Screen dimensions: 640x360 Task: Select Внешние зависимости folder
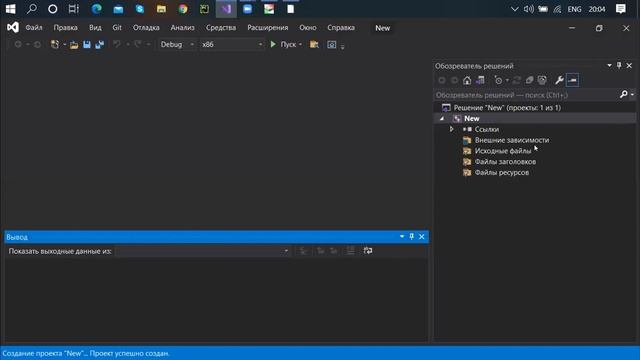click(512, 140)
